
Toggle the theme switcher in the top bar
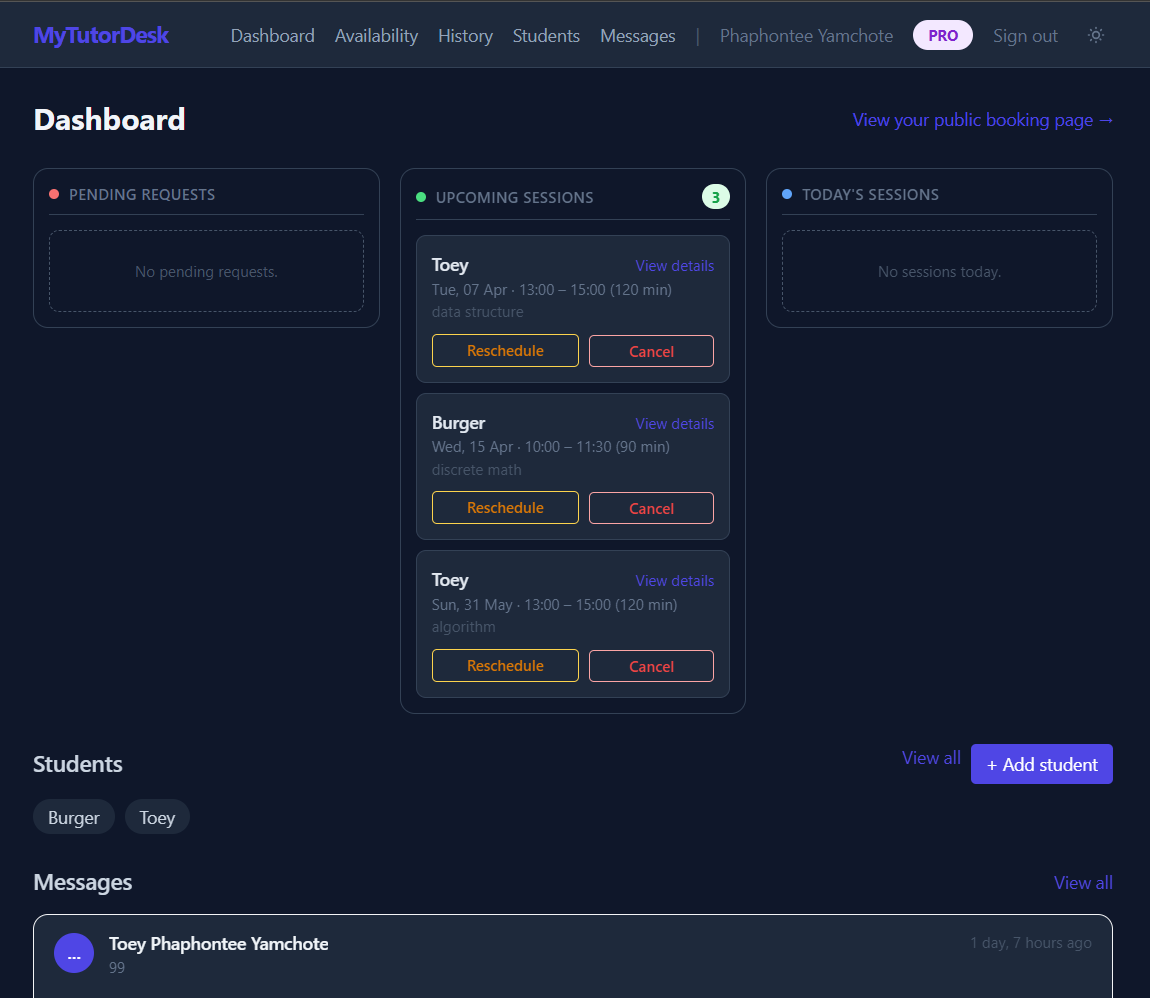[x=1096, y=35]
